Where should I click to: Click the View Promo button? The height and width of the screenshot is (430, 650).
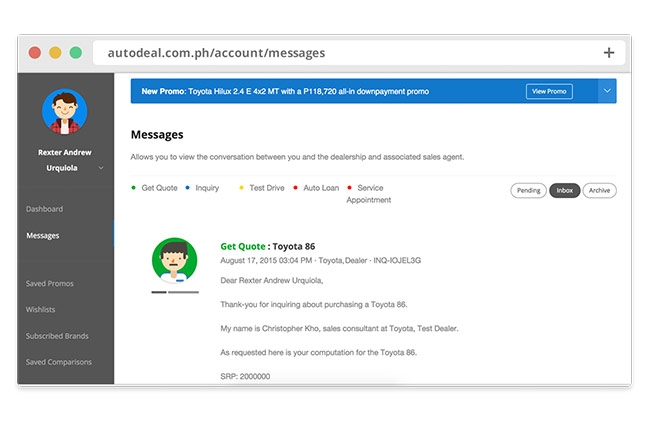(x=549, y=91)
